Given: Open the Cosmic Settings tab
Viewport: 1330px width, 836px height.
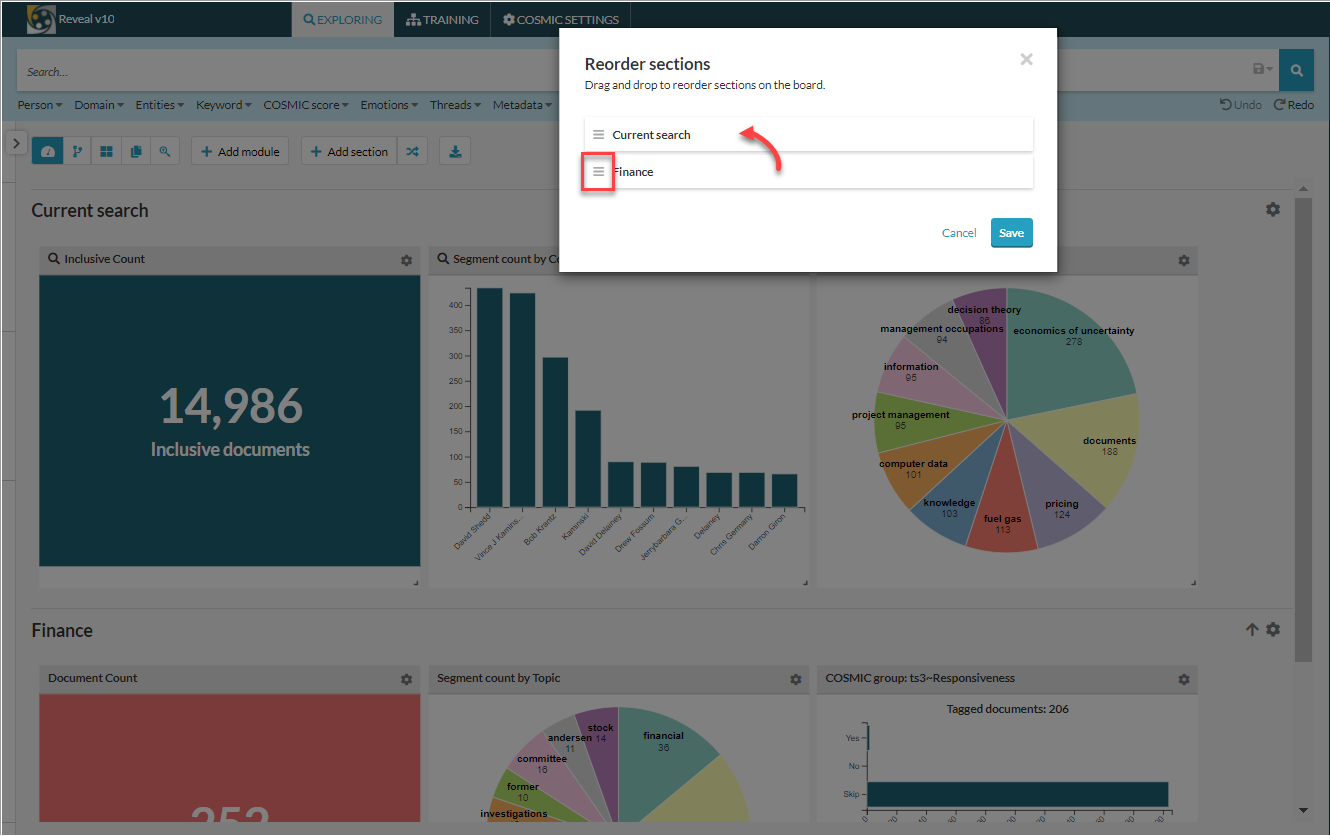Looking at the screenshot, I should [561, 20].
